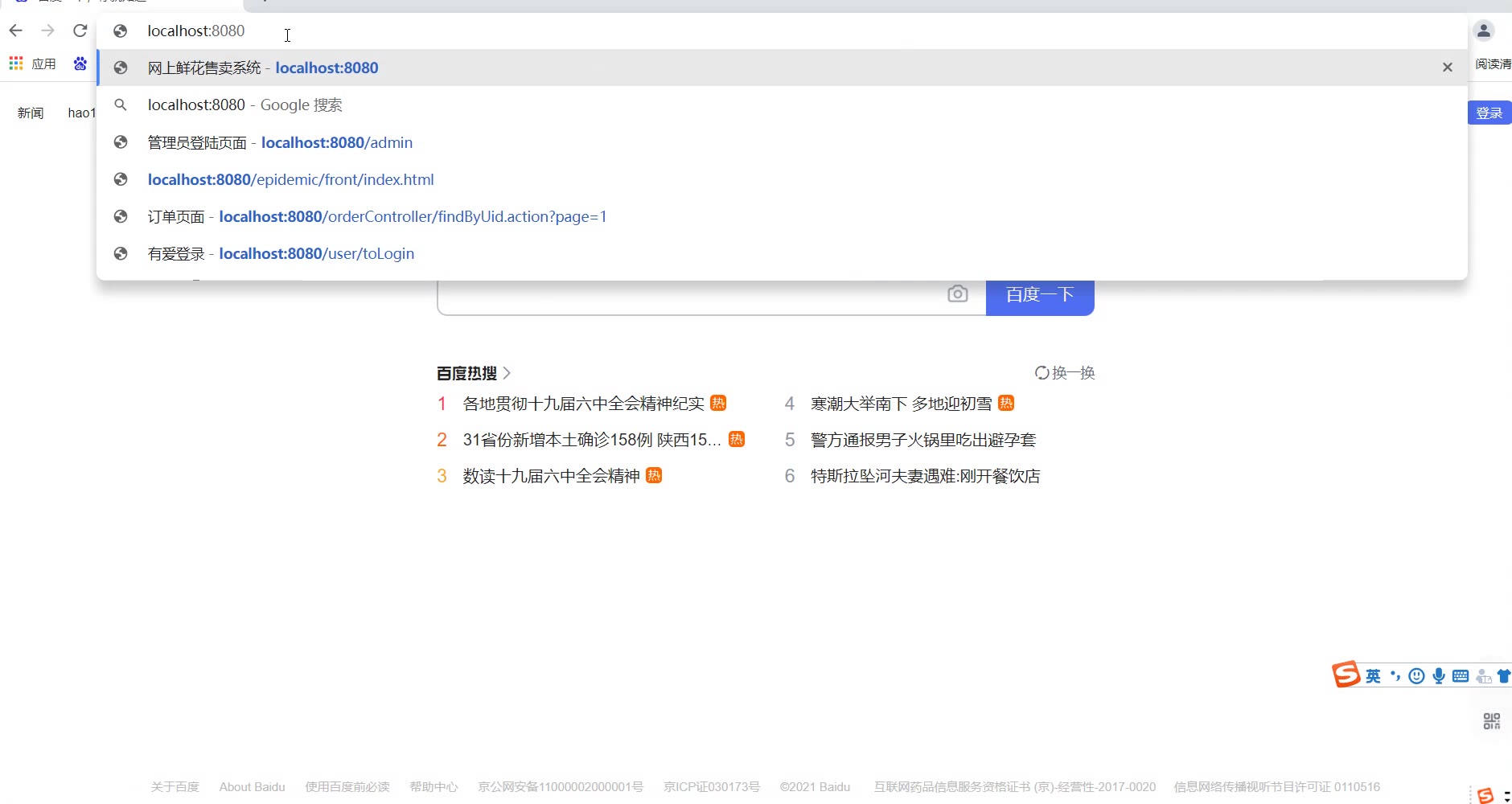Click the 百度一下 search button
Viewport: 1512px width, 804px height.
(x=1040, y=295)
